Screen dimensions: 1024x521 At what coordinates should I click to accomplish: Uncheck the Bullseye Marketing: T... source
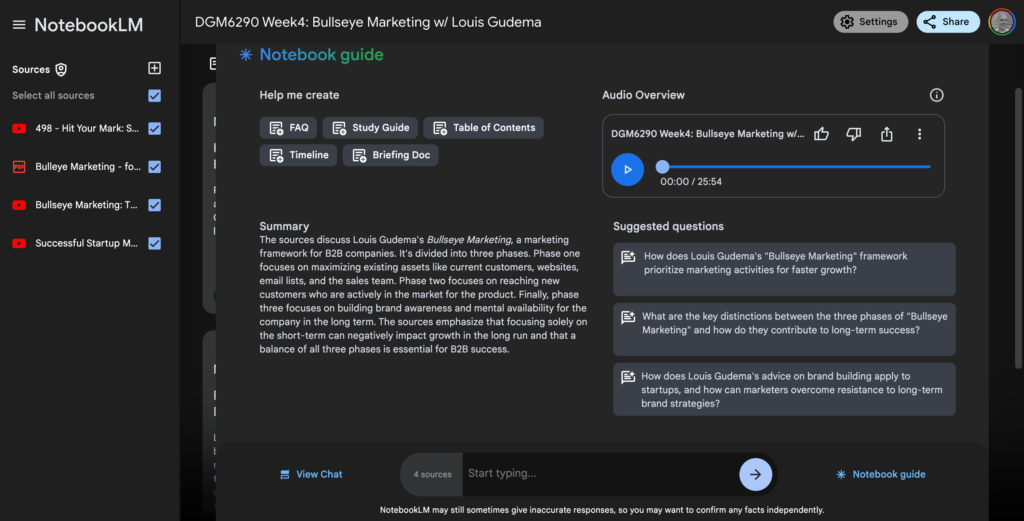pyautogui.click(x=155, y=205)
